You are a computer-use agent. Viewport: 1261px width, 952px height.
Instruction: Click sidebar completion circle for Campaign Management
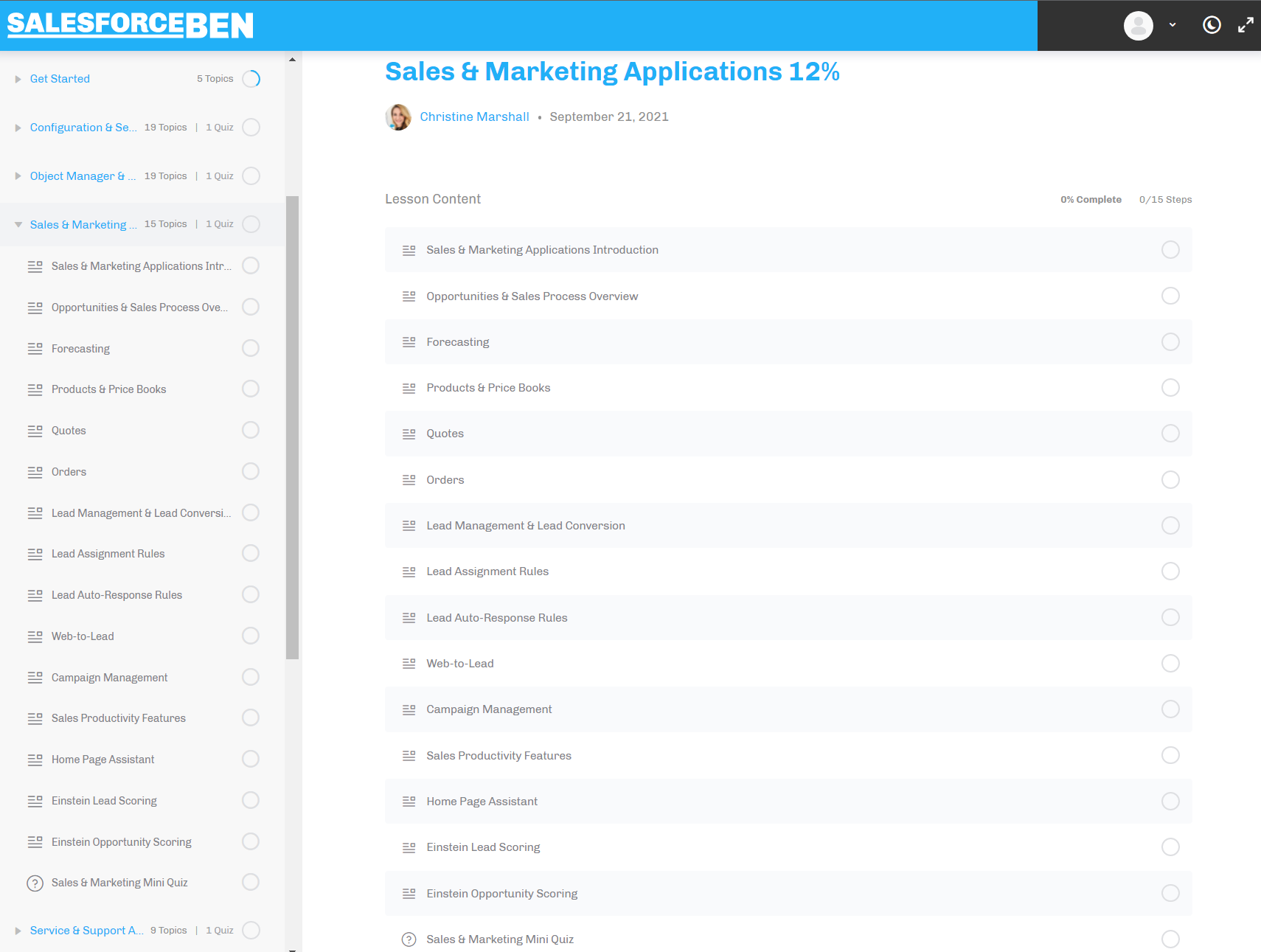[x=251, y=677]
